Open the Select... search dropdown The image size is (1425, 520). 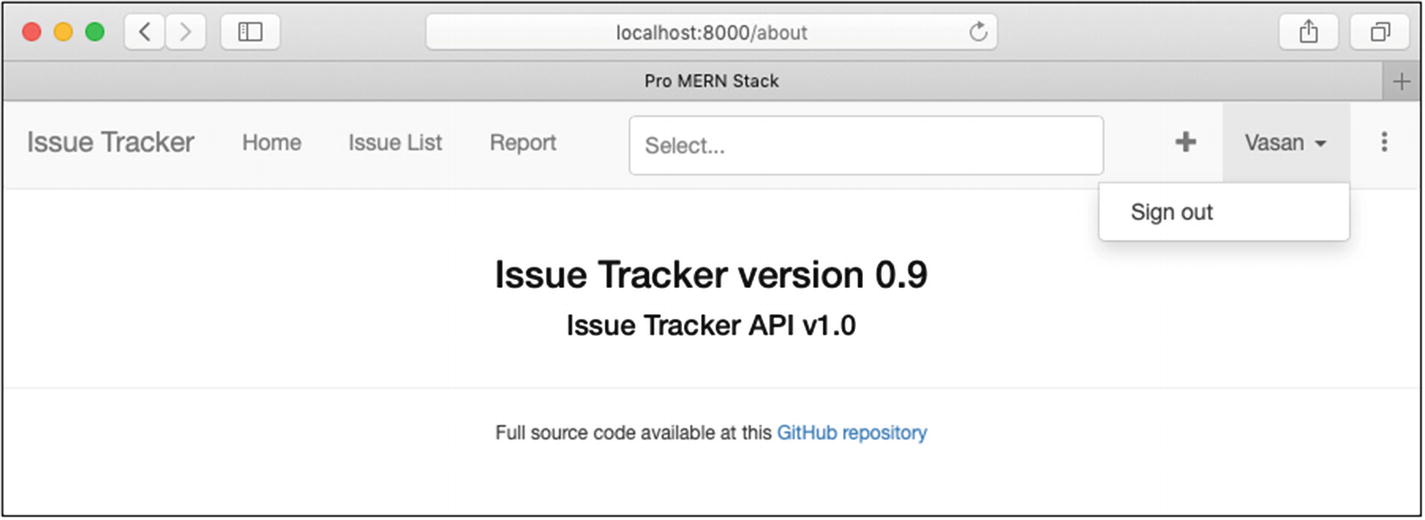(865, 146)
